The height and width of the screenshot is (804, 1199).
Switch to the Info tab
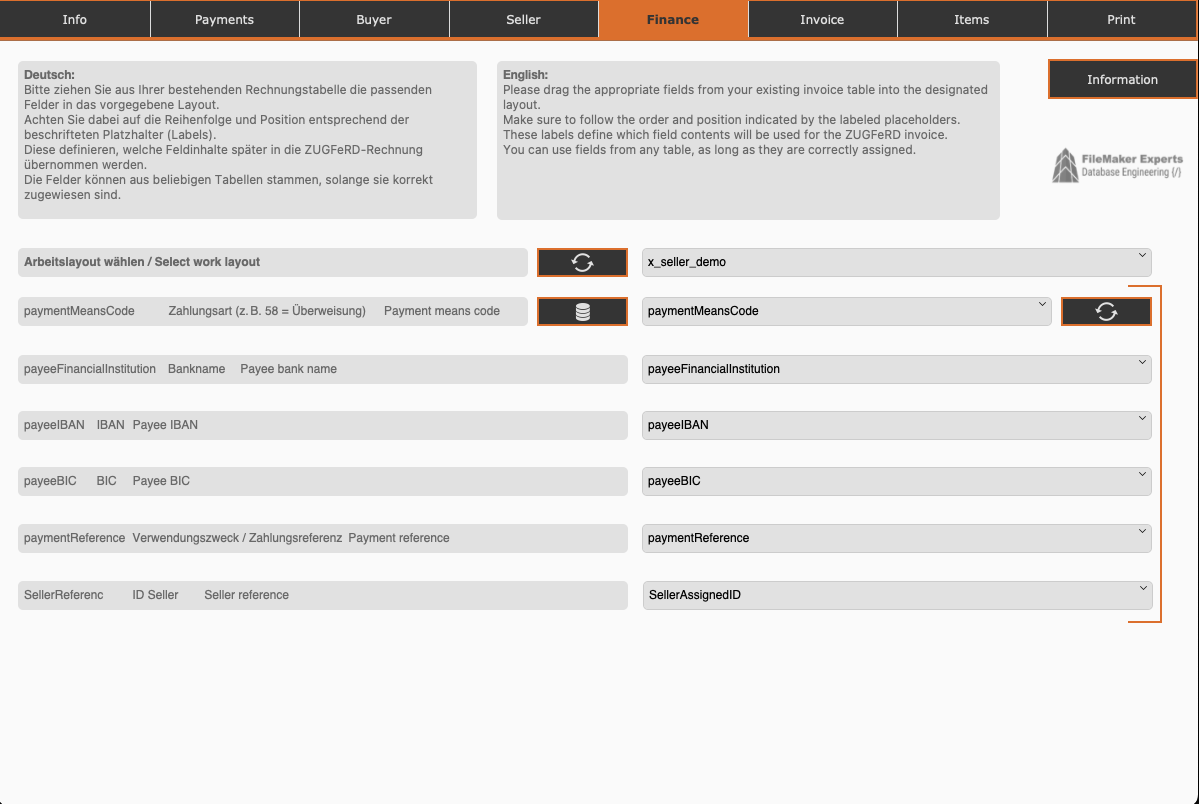(x=75, y=19)
